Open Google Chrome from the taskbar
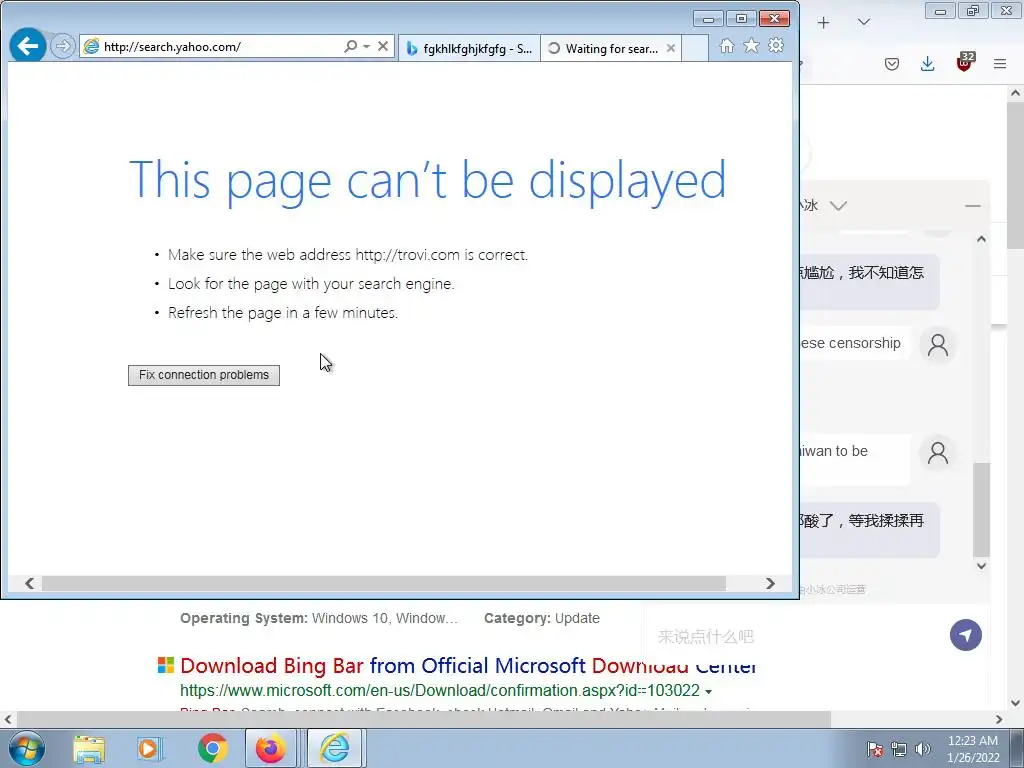The image size is (1024, 768). pos(212,748)
